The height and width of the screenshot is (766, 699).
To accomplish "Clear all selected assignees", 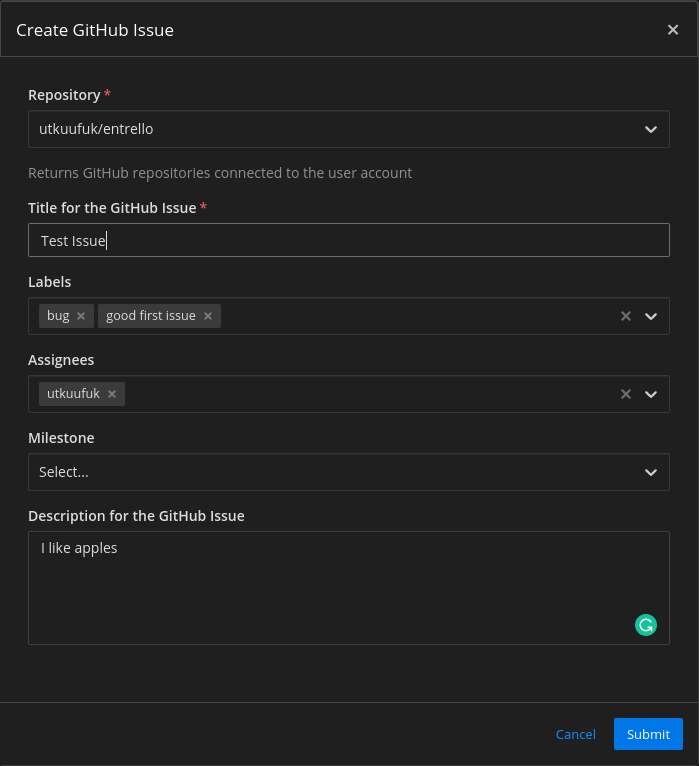I will (626, 394).
